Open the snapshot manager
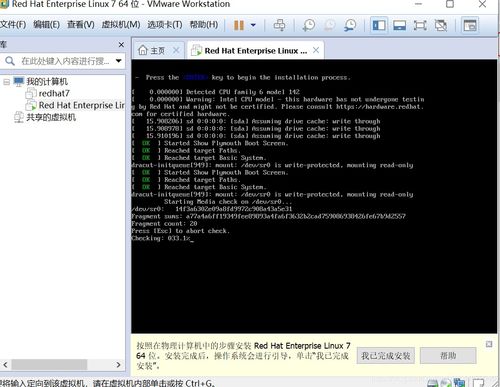 350,25
